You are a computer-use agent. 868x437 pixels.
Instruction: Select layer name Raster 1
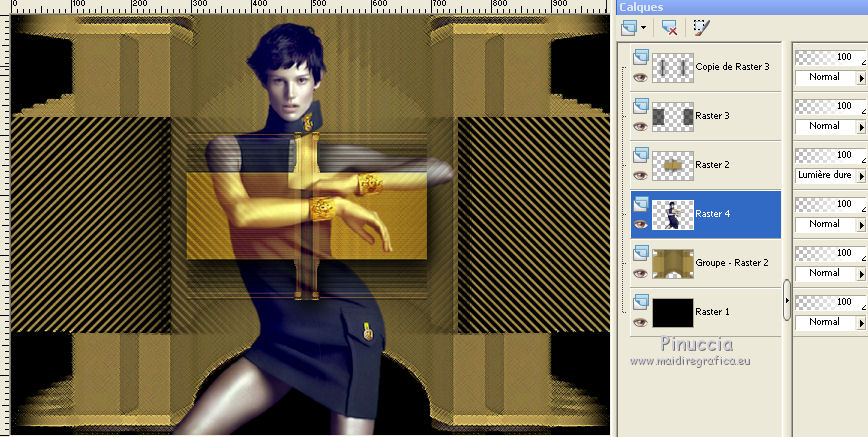click(x=712, y=312)
